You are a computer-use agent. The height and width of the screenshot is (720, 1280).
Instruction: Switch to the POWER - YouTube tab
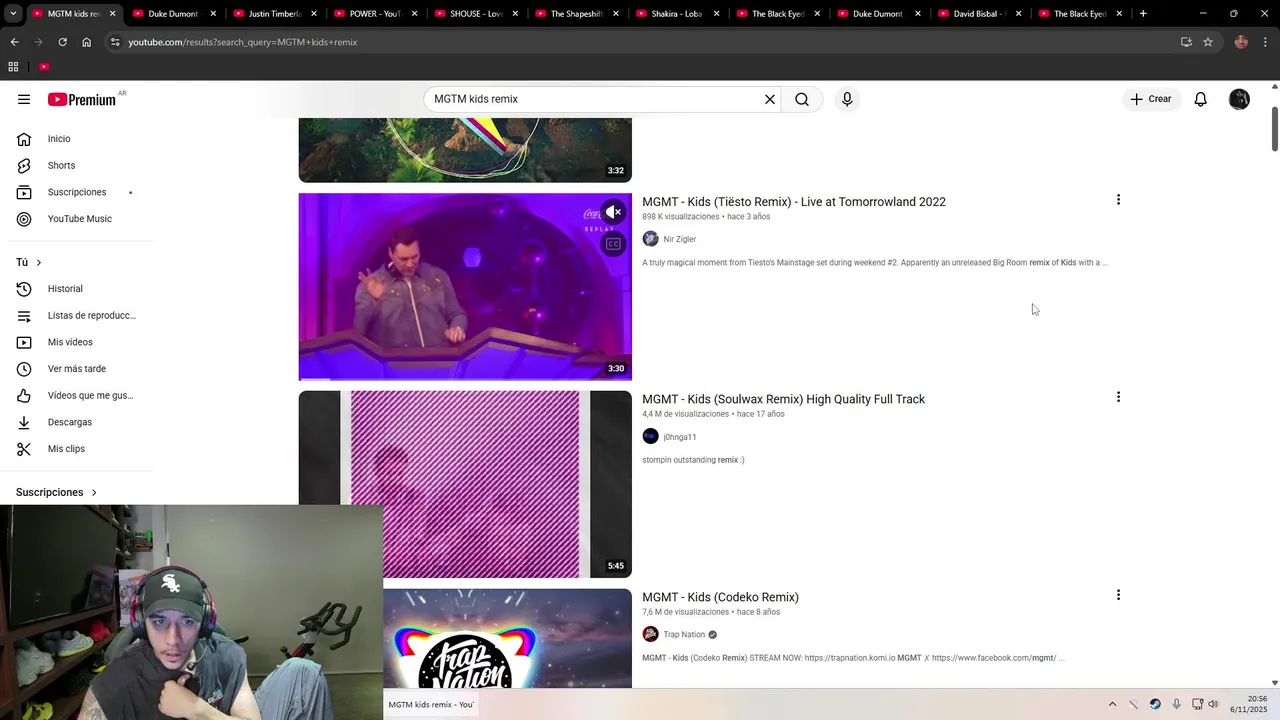coord(374,14)
